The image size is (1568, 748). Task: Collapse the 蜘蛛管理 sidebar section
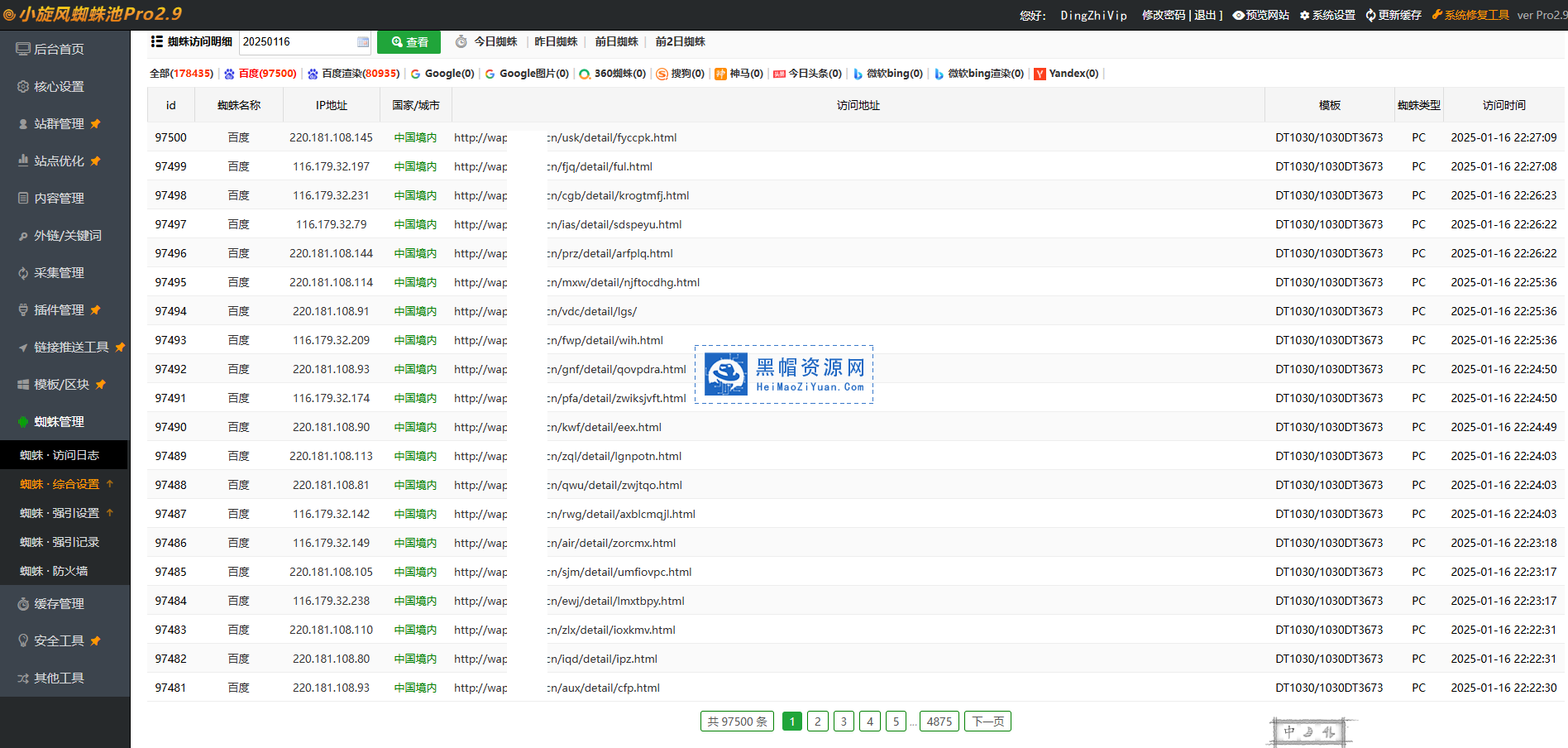(59, 422)
